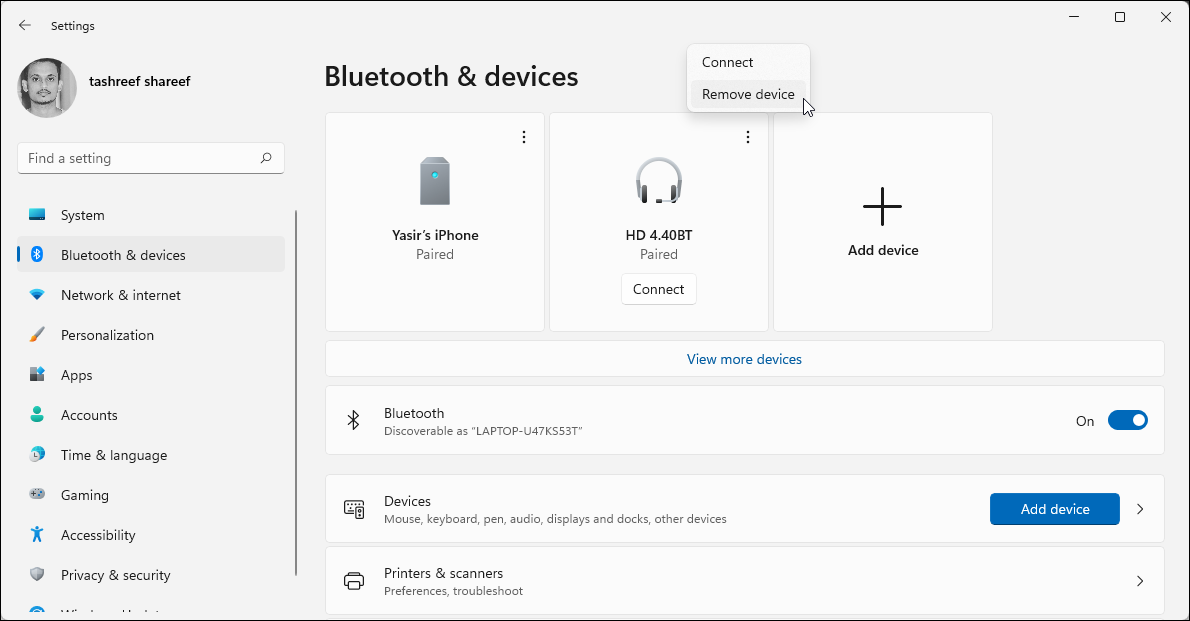Connect to the HD 4.40BT headphones
The image size is (1190, 621).
point(658,289)
